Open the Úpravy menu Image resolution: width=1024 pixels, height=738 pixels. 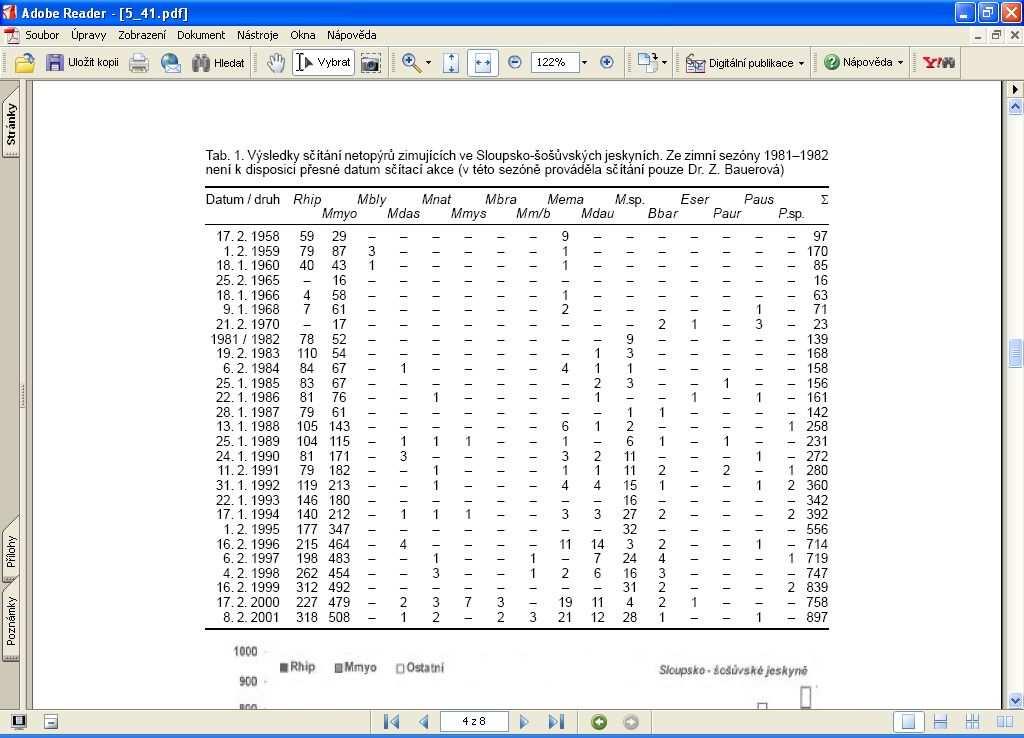coord(88,35)
